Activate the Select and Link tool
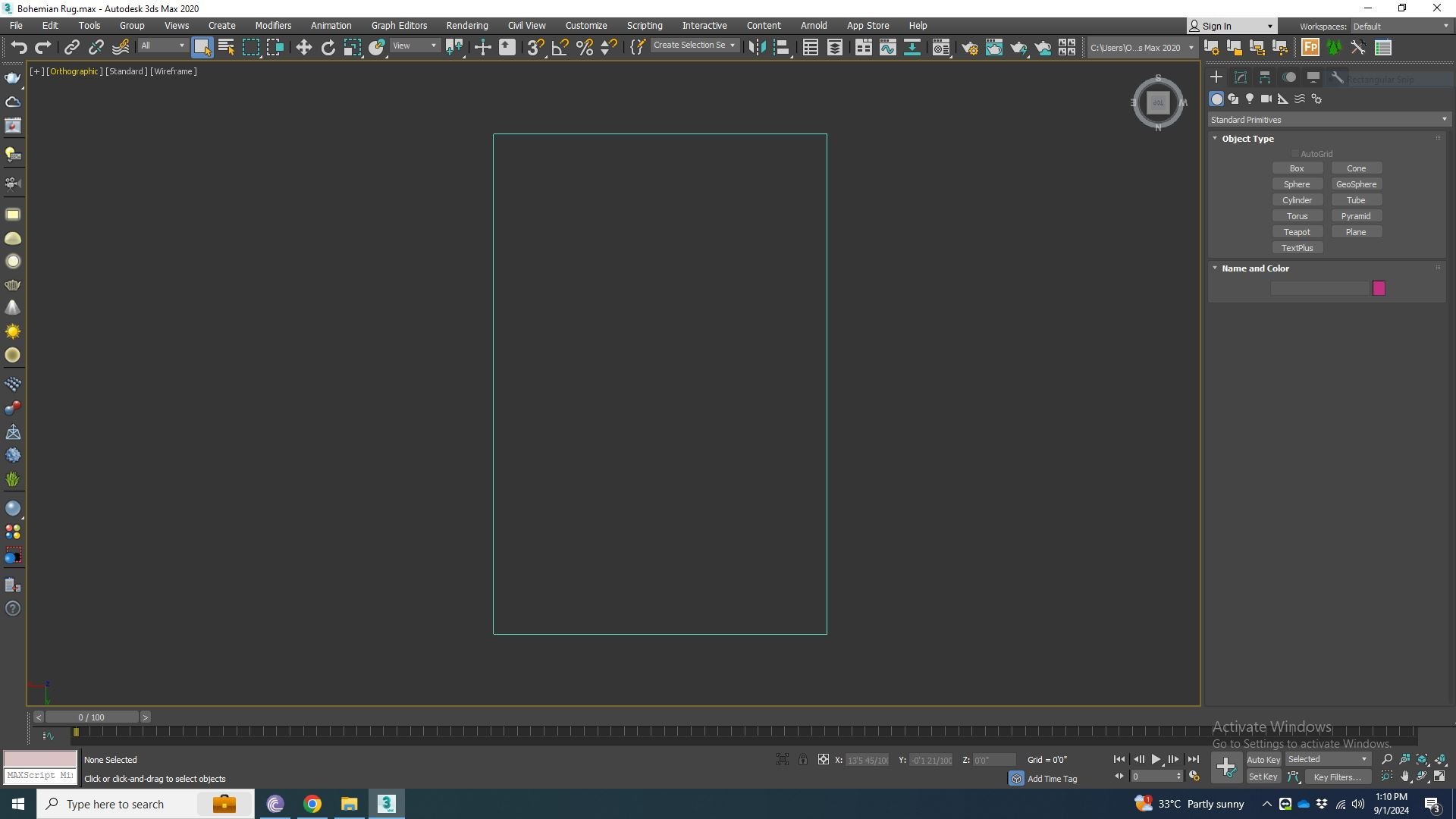The width and height of the screenshot is (1456, 819). 71,47
